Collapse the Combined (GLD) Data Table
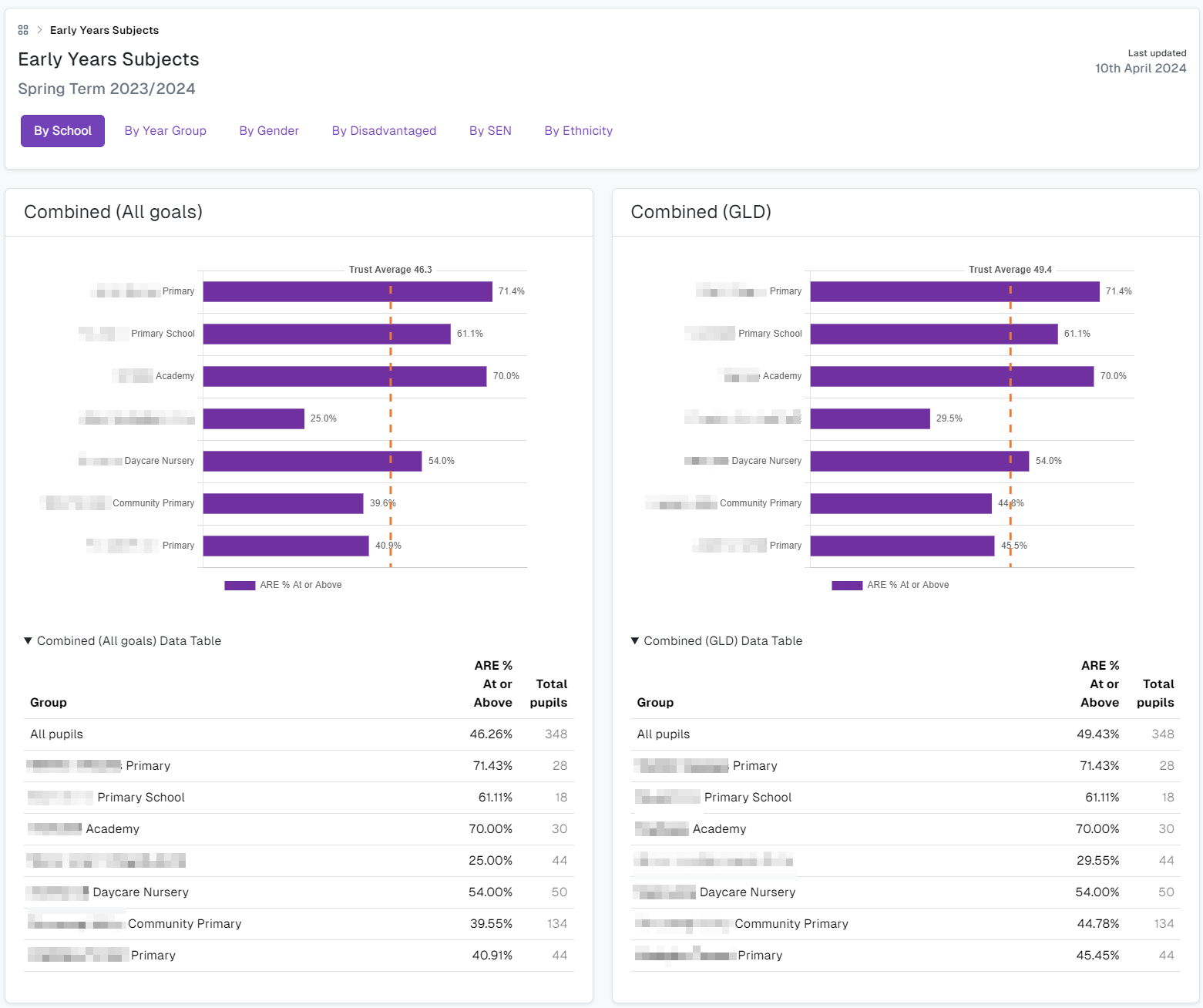Viewport: 1203px width, 1008px height. (x=716, y=641)
